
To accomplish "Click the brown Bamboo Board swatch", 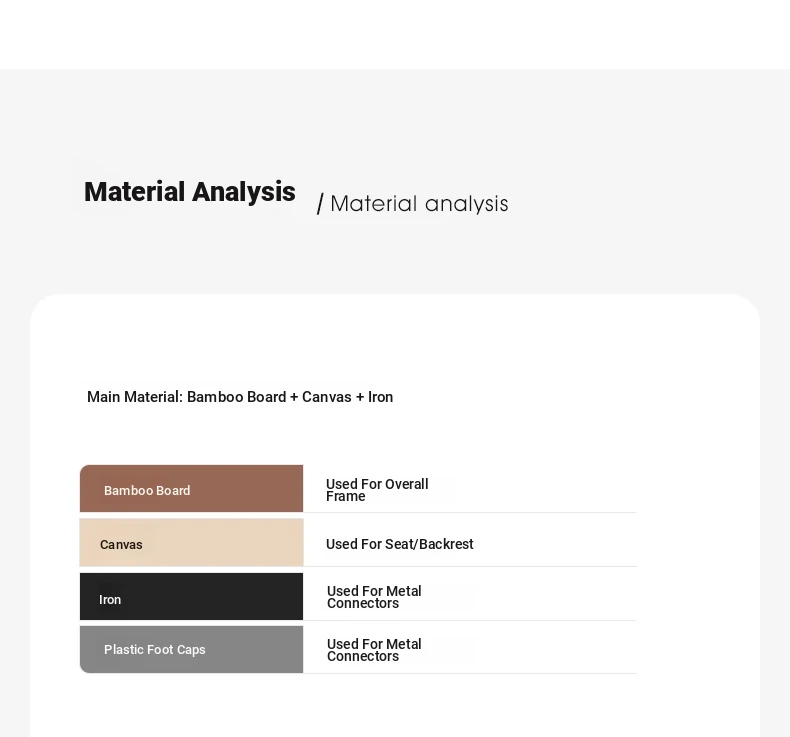I will click(x=191, y=489).
